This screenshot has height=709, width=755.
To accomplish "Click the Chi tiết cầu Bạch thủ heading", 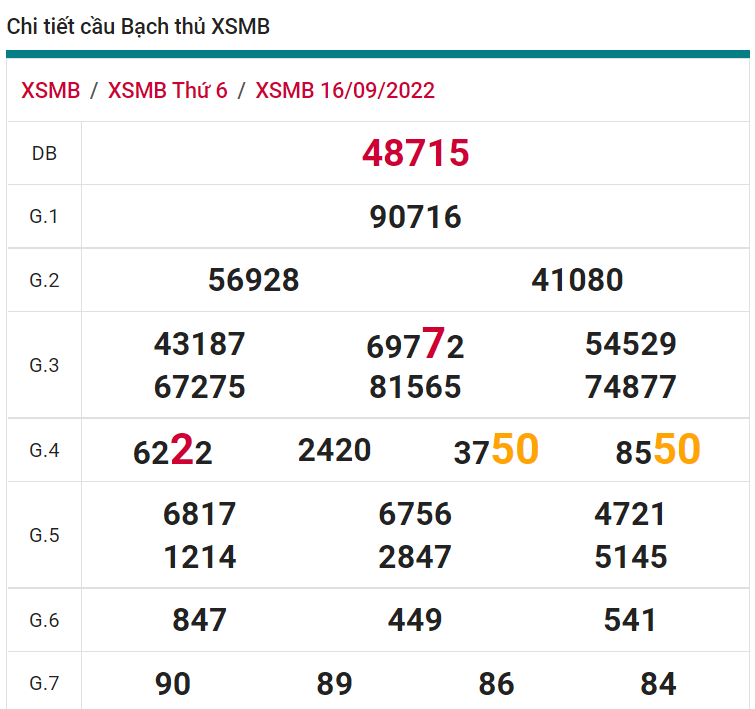I will (x=138, y=27).
